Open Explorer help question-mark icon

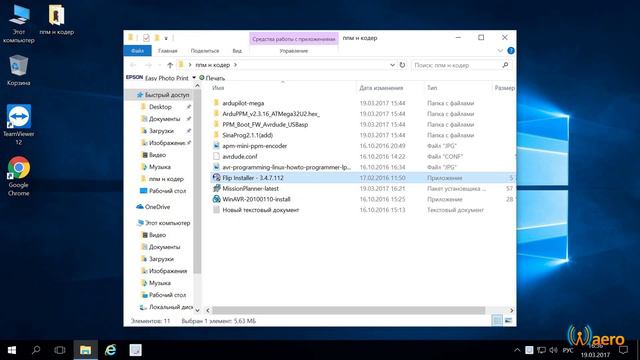click(511, 51)
